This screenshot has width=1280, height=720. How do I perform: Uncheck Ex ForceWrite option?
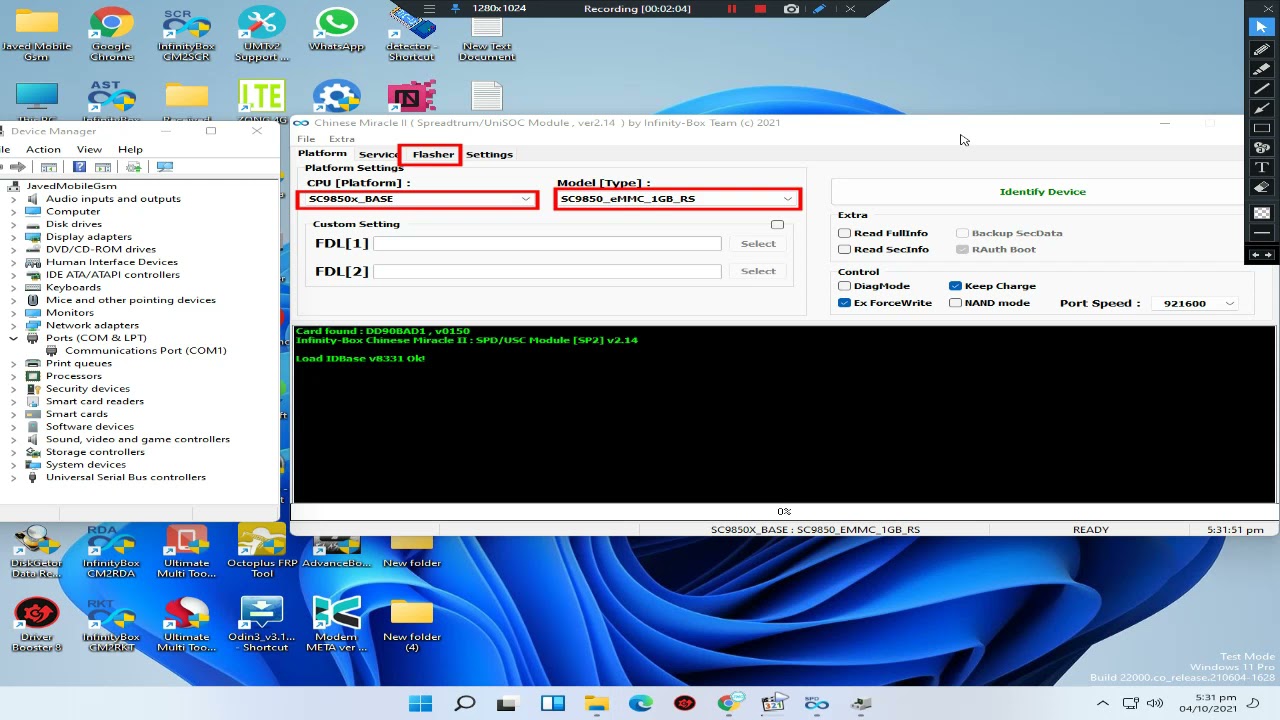[844, 303]
